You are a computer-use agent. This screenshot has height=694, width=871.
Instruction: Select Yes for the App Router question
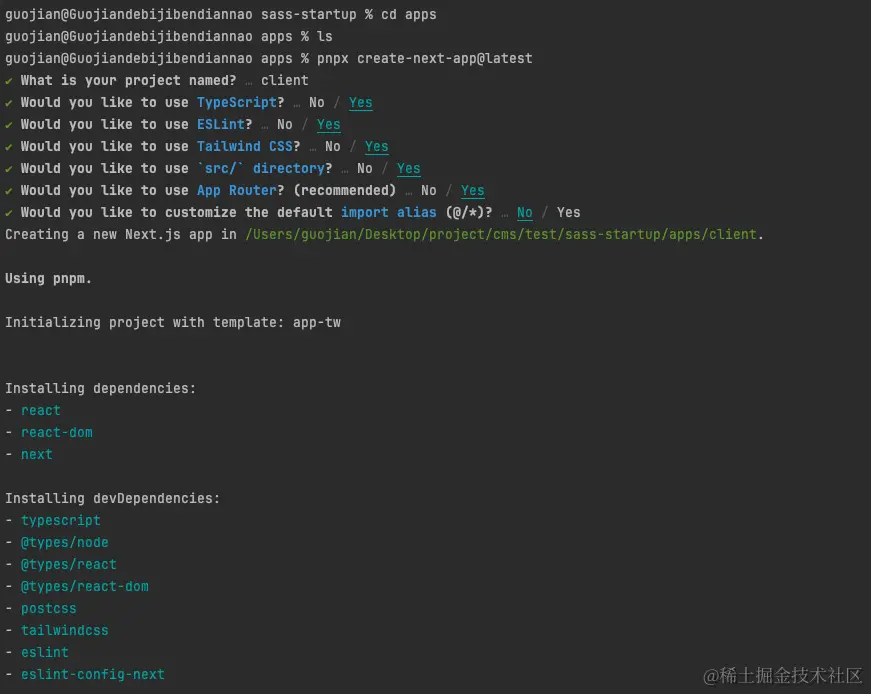tap(472, 191)
